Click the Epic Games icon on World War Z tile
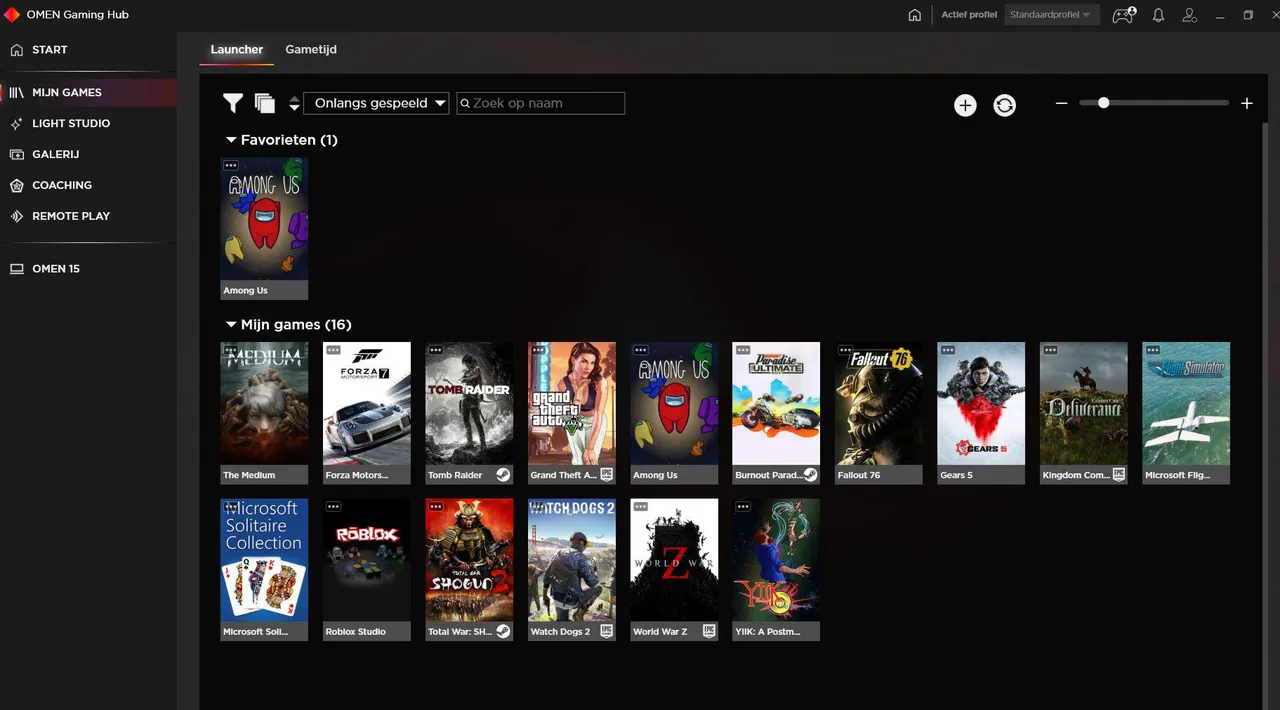Image resolution: width=1280 pixels, height=710 pixels. tap(709, 631)
